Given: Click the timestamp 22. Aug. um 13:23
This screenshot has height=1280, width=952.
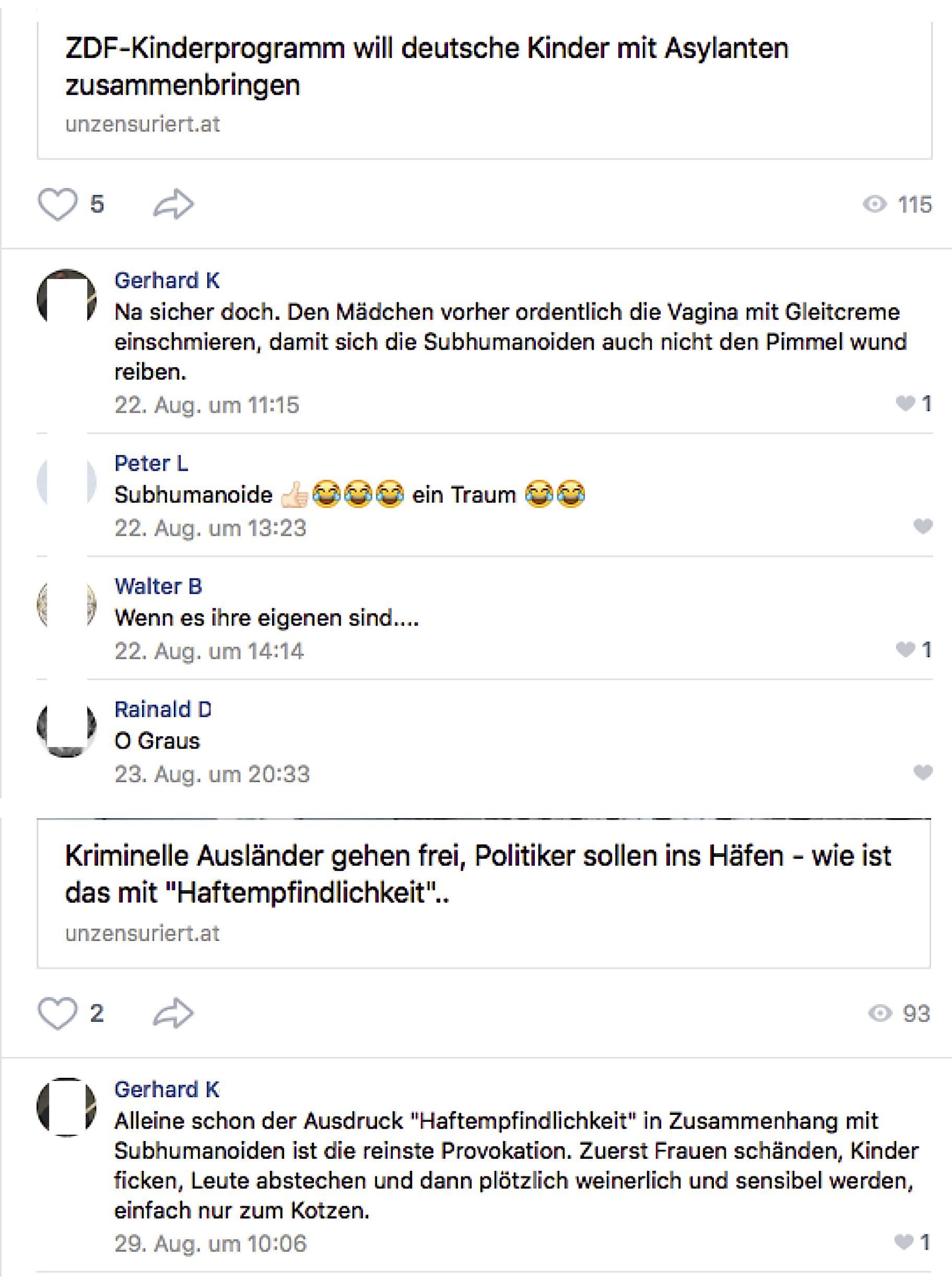Looking at the screenshot, I should point(210,528).
